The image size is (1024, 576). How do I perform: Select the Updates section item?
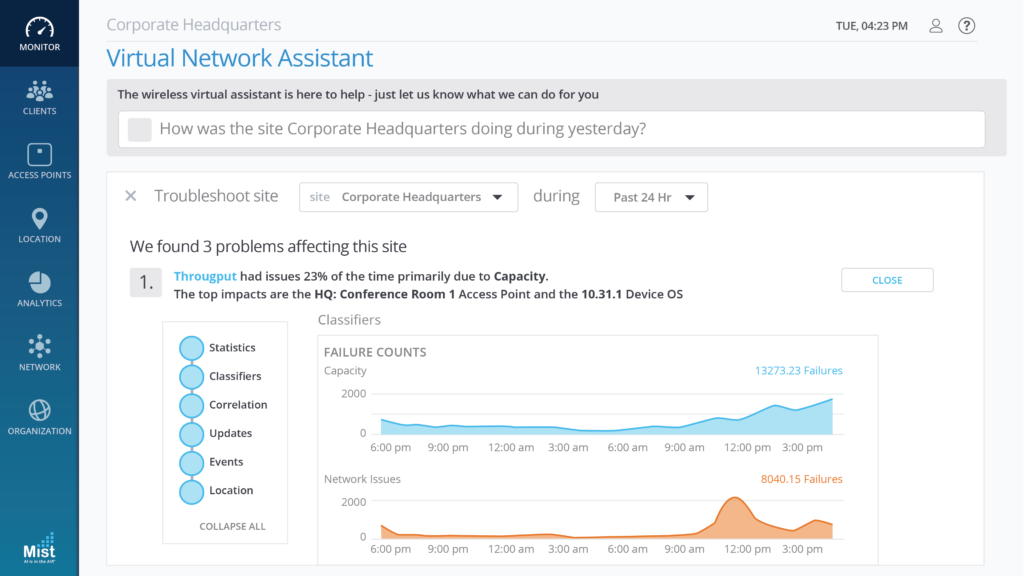pos(230,434)
